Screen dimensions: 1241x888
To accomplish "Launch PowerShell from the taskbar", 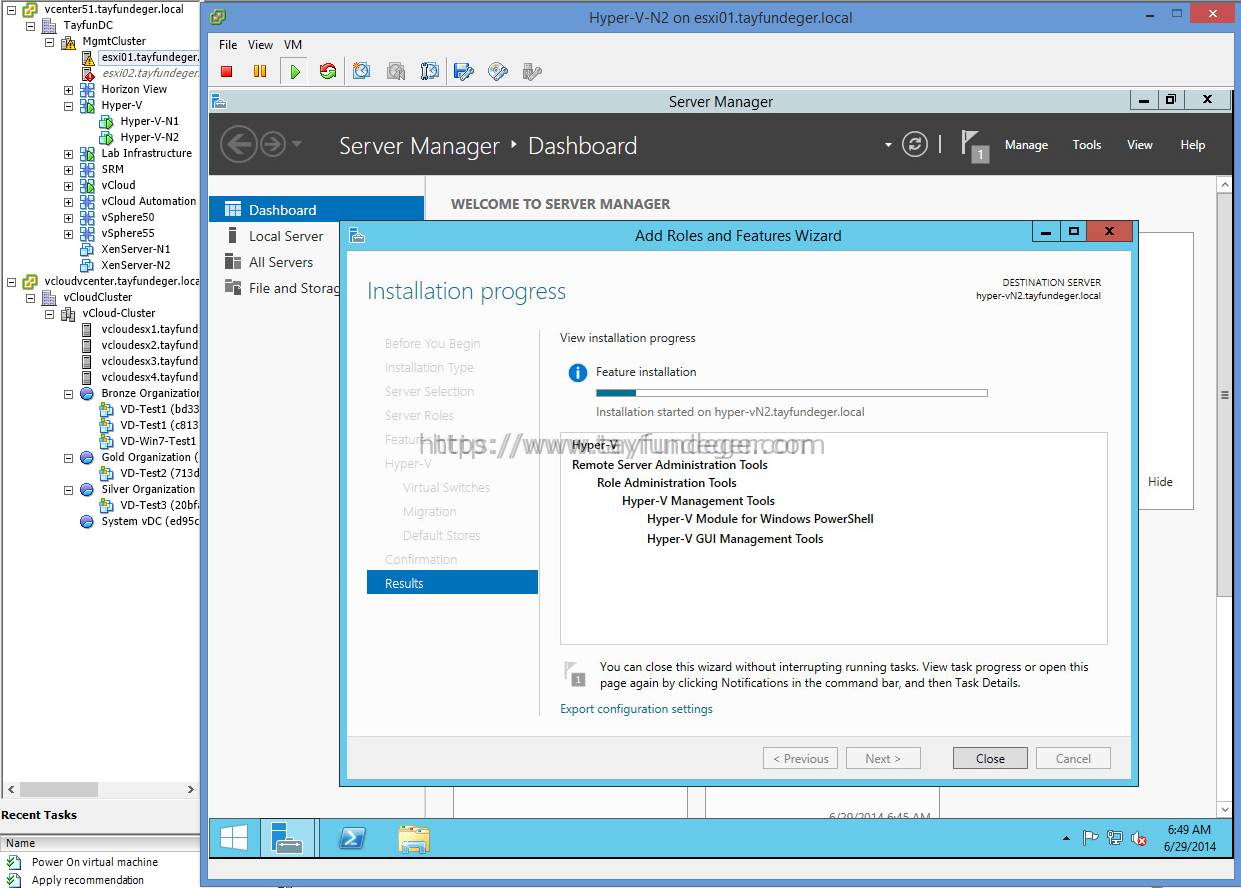I will pos(352,838).
